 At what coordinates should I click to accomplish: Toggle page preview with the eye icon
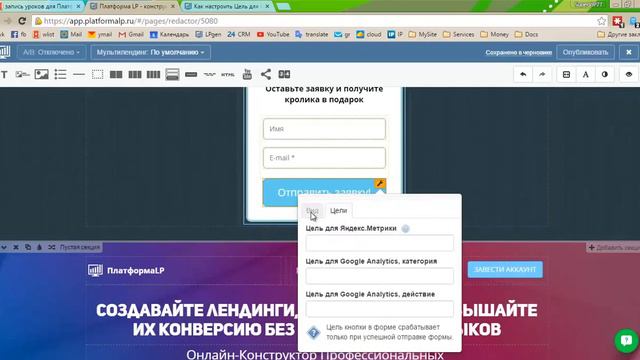coord(629,74)
